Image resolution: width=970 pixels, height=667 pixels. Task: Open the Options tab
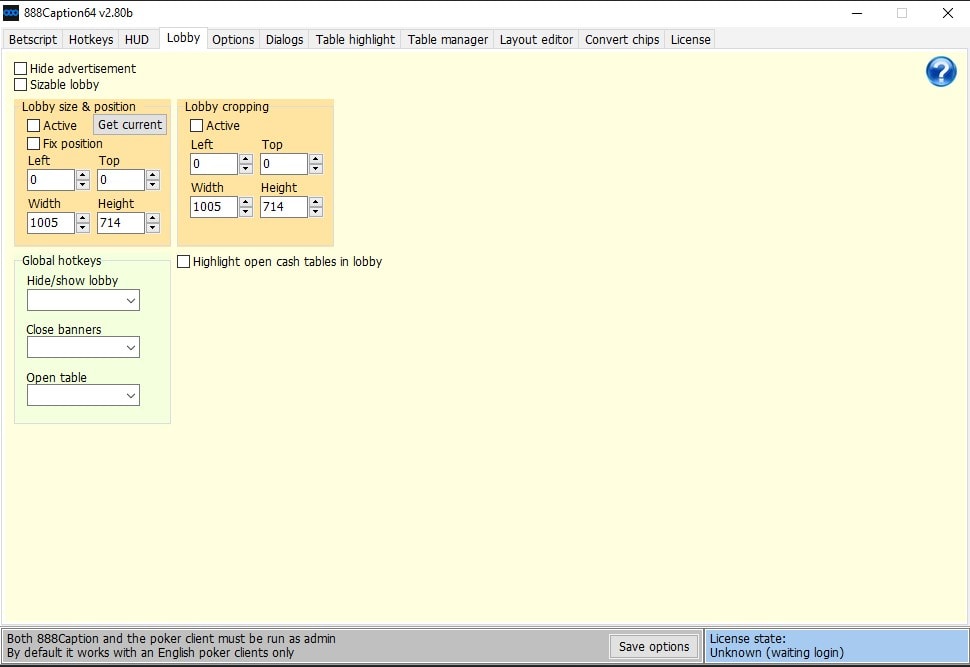(x=233, y=40)
